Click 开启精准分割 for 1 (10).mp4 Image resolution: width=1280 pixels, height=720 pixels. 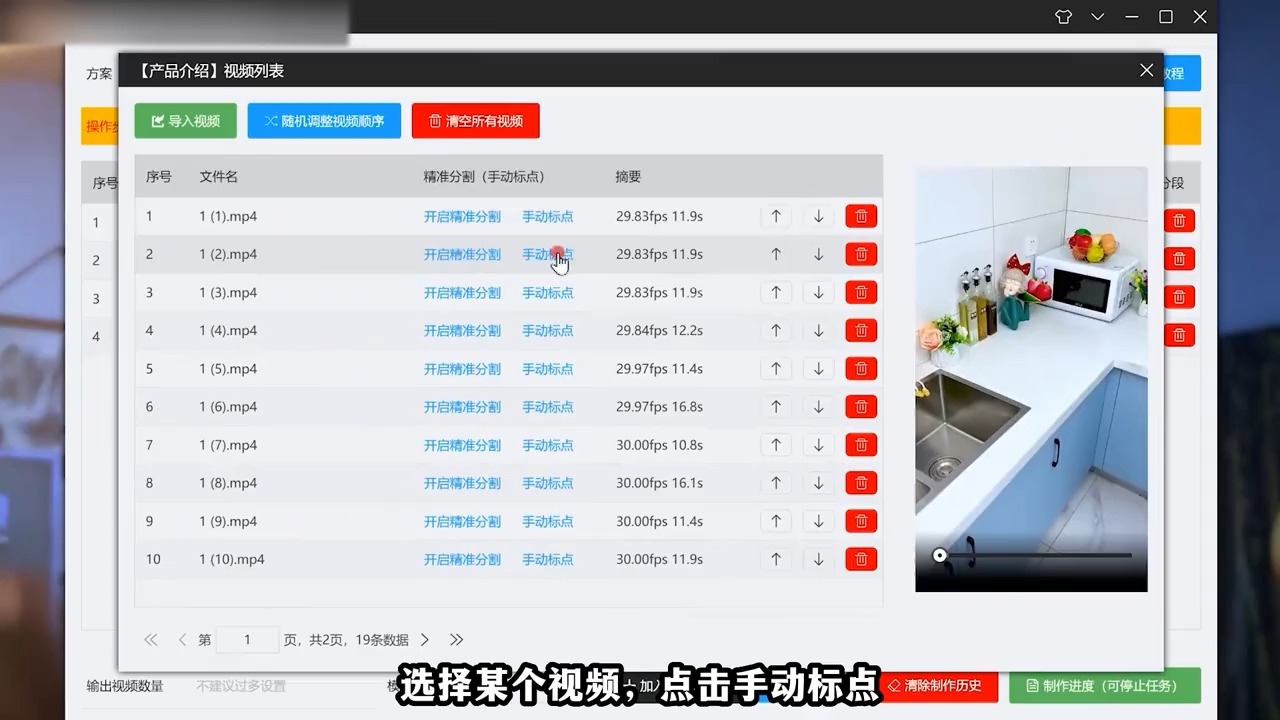[x=462, y=559]
